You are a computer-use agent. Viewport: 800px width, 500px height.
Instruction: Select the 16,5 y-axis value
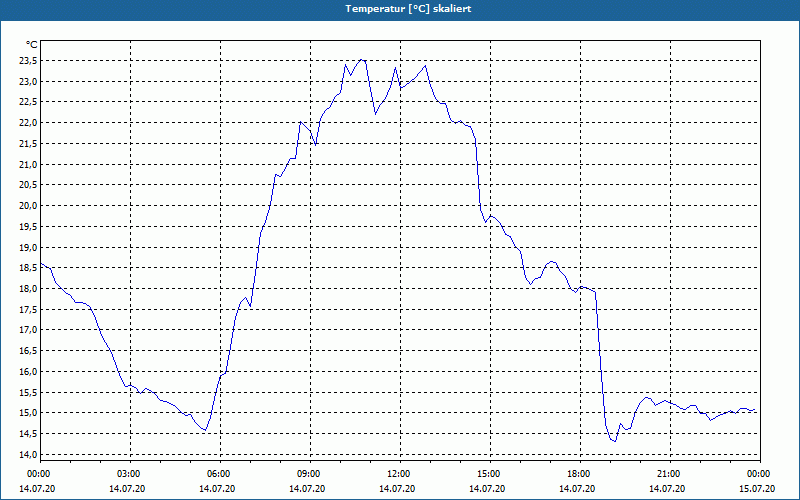28,351
